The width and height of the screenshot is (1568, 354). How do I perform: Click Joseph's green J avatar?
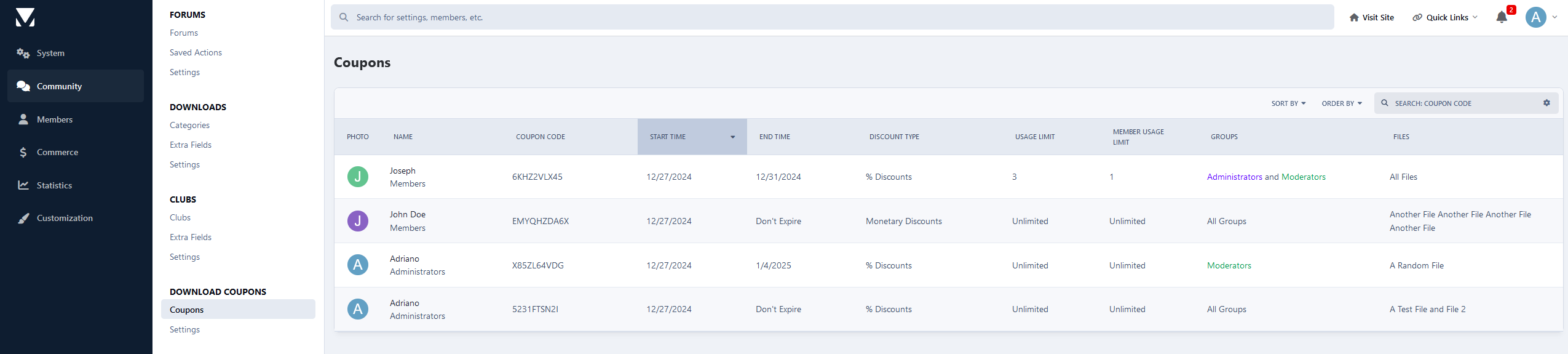click(x=358, y=177)
